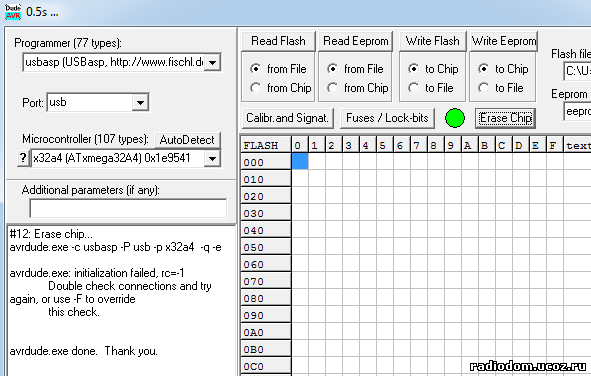Click flash address row 020
This screenshot has height=376, width=591.
click(266, 196)
